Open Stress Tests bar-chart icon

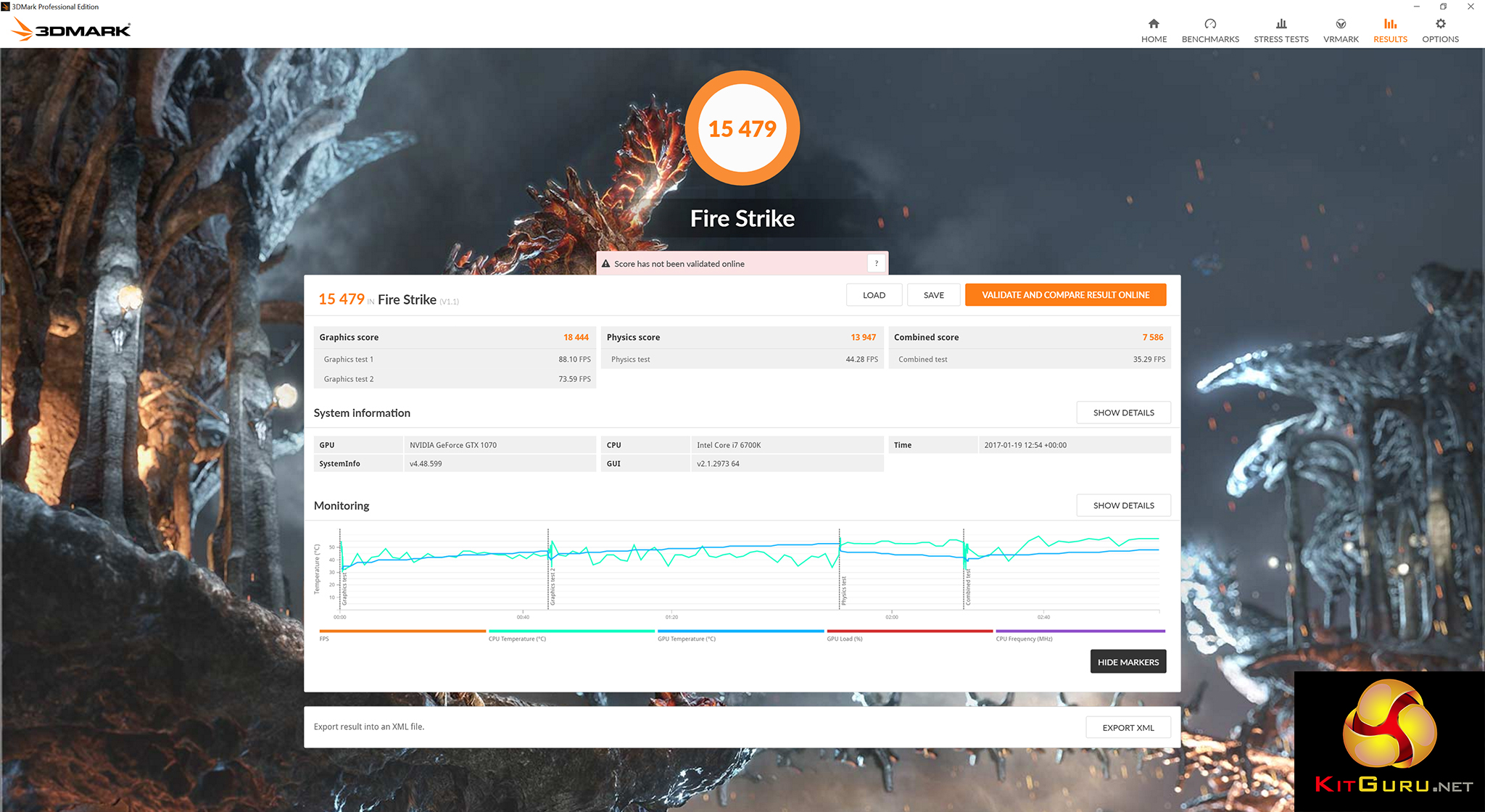click(x=1281, y=24)
